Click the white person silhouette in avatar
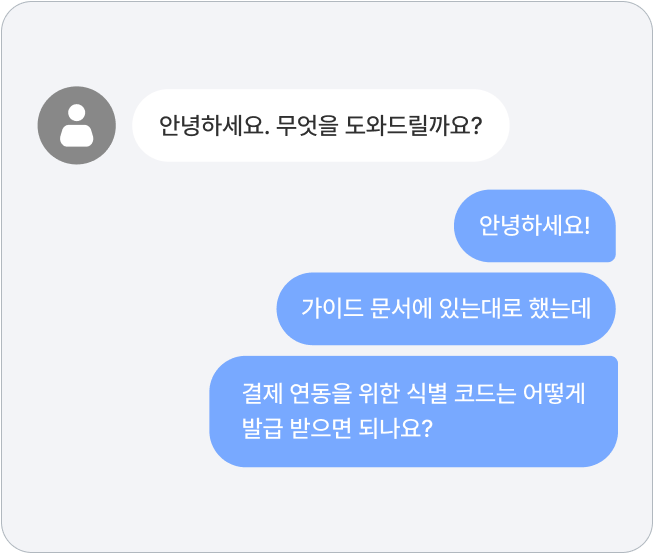Viewport: 653px width, 553px height. (76, 126)
